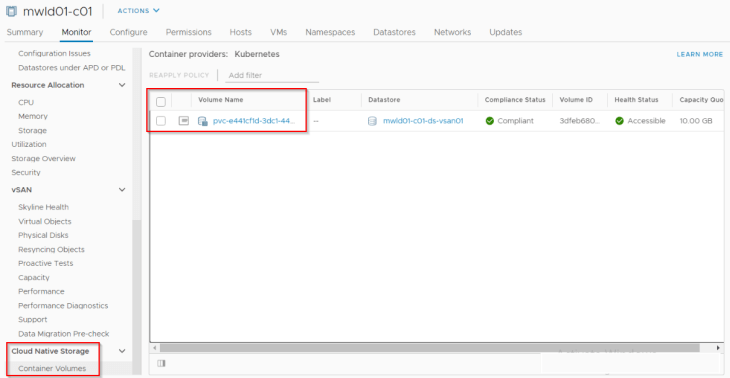
Task: Open the column chooser icon below the table
Action: coord(161,363)
